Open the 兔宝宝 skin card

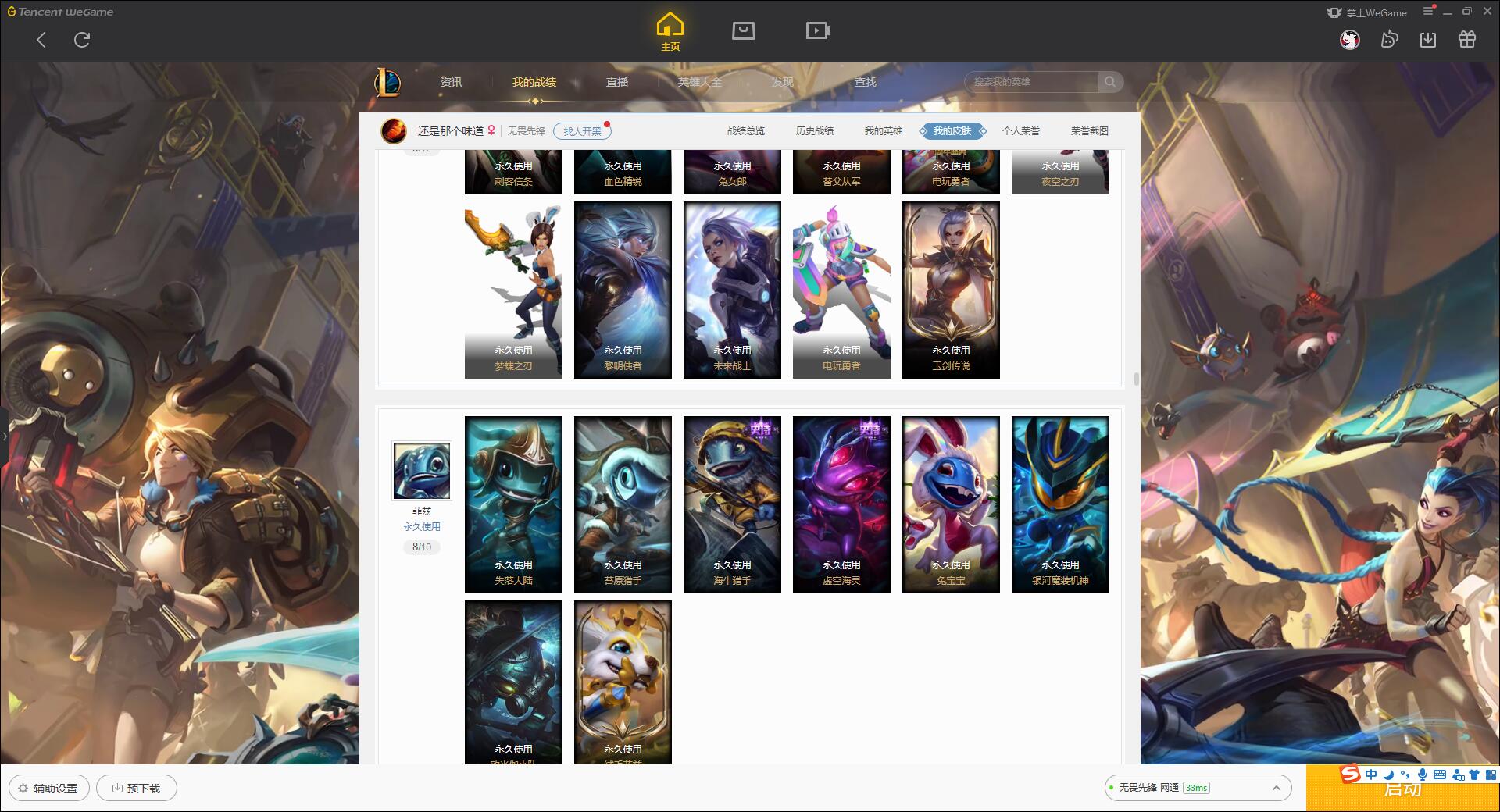(951, 505)
